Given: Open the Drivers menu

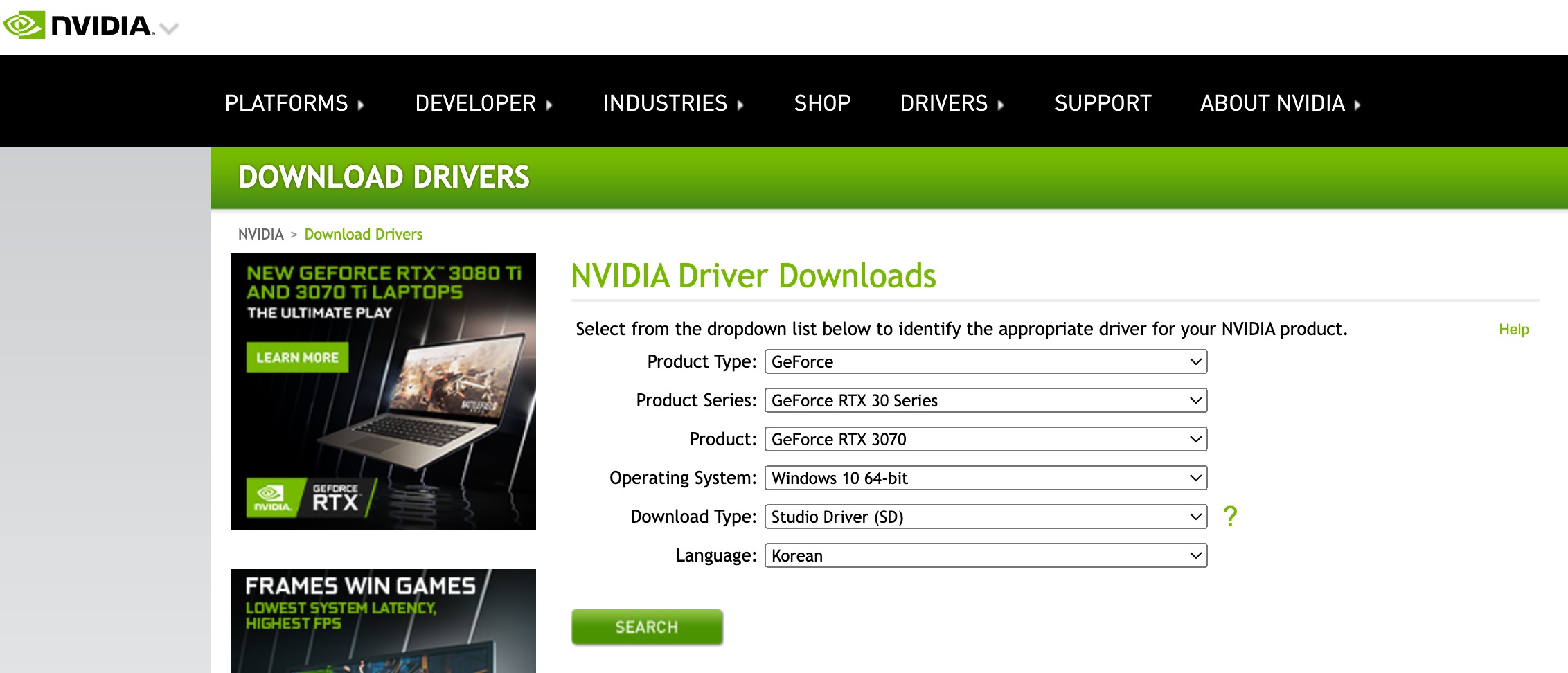Looking at the screenshot, I should [x=952, y=103].
